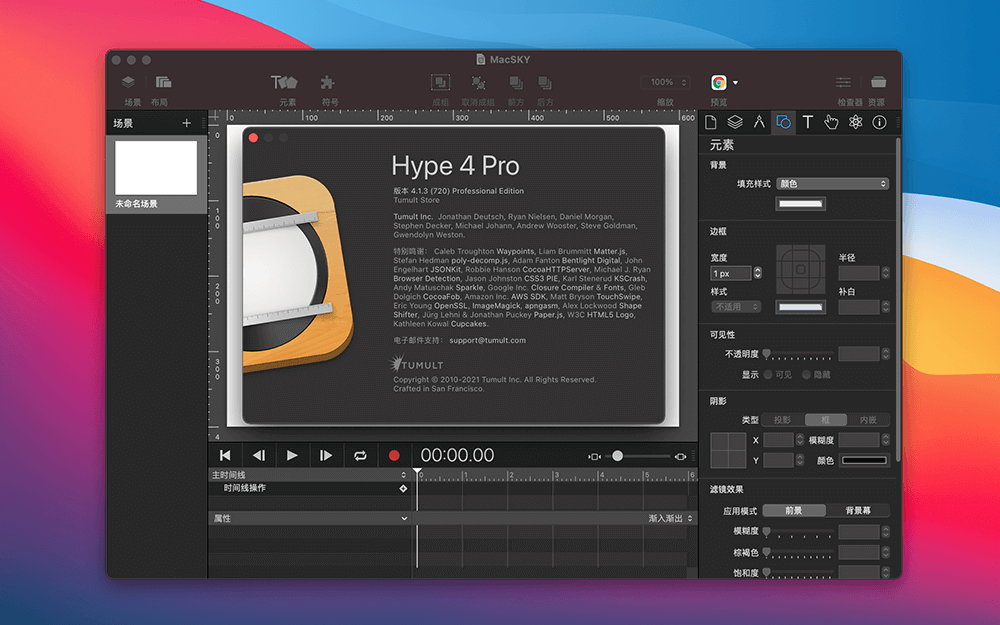
Task: Click the 不透明度 opacity slider
Action: click(800, 354)
